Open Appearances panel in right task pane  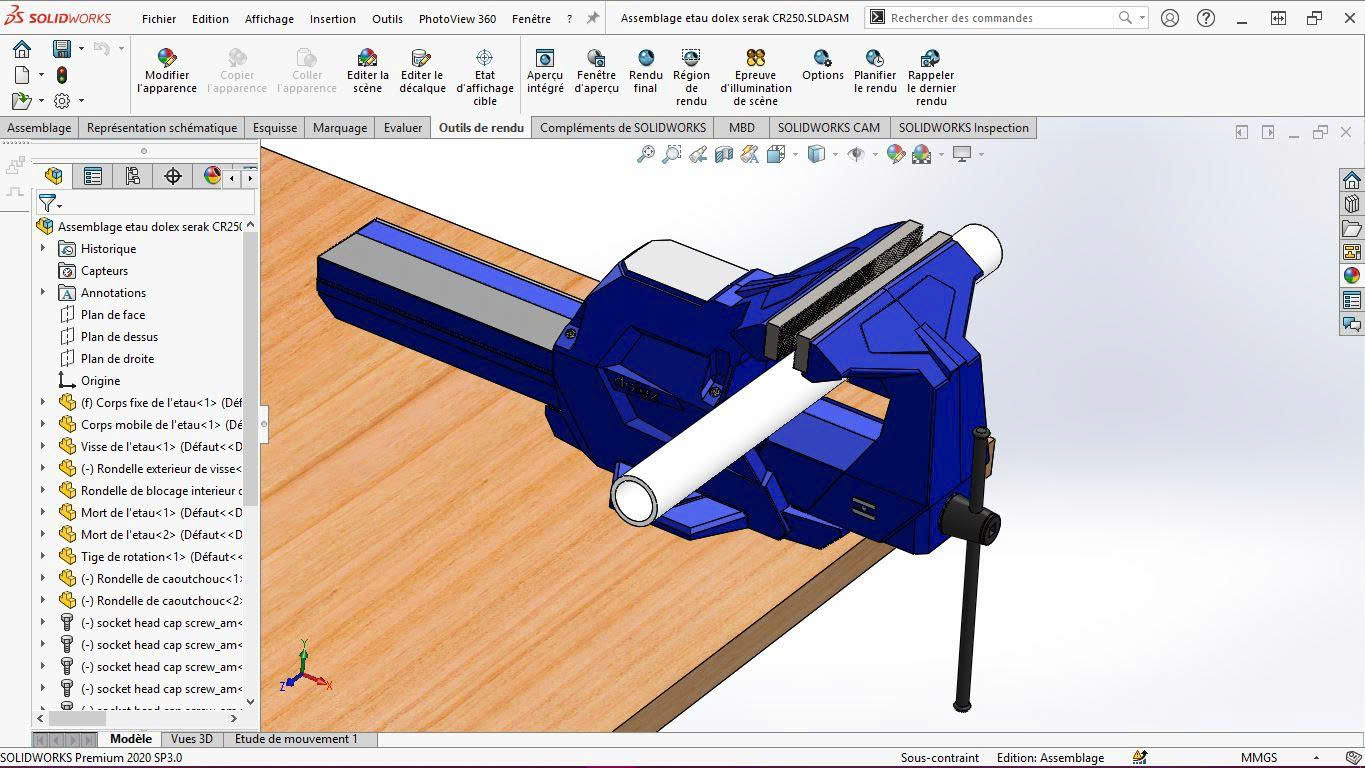1352,275
